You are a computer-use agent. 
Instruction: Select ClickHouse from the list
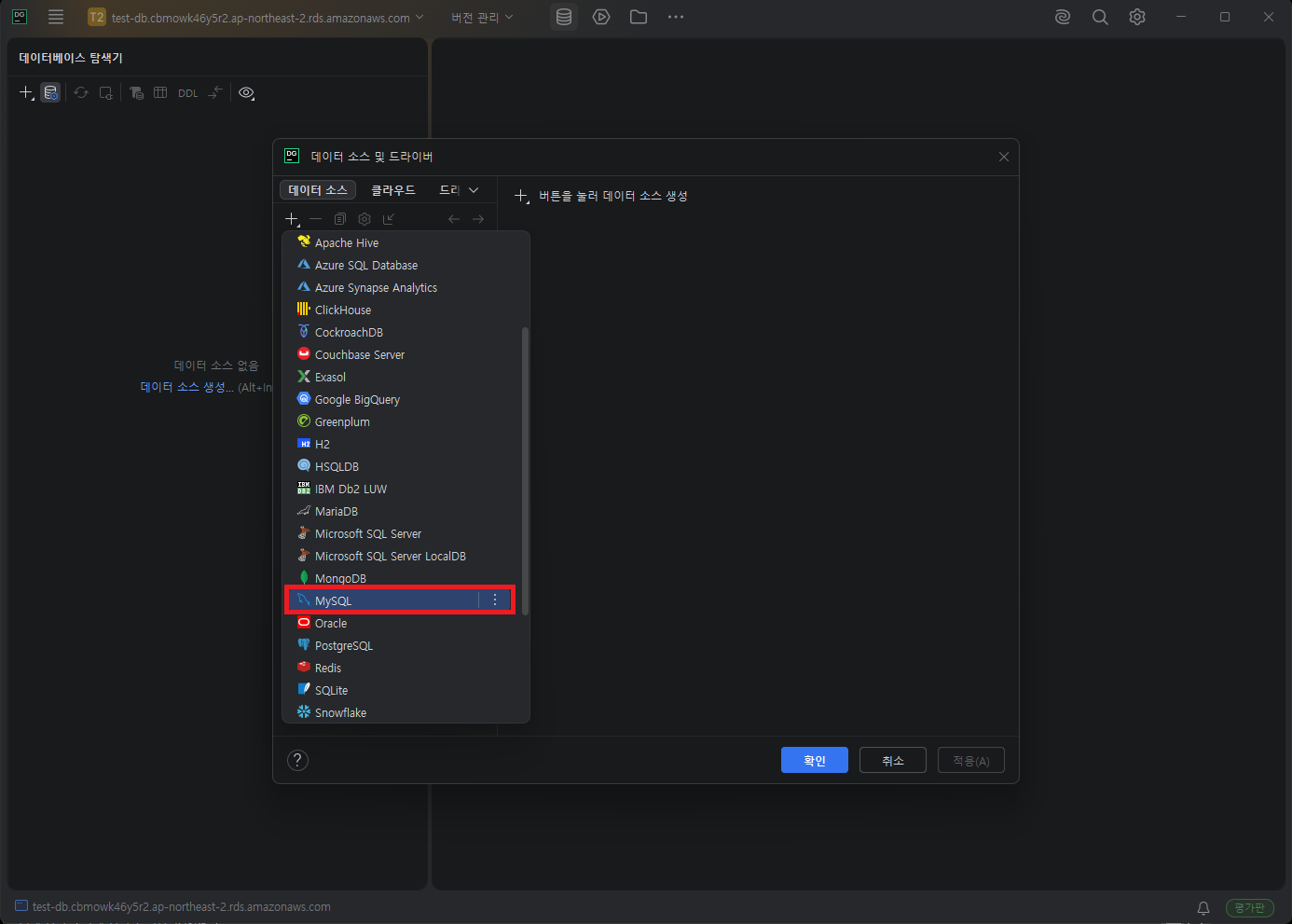402,310
